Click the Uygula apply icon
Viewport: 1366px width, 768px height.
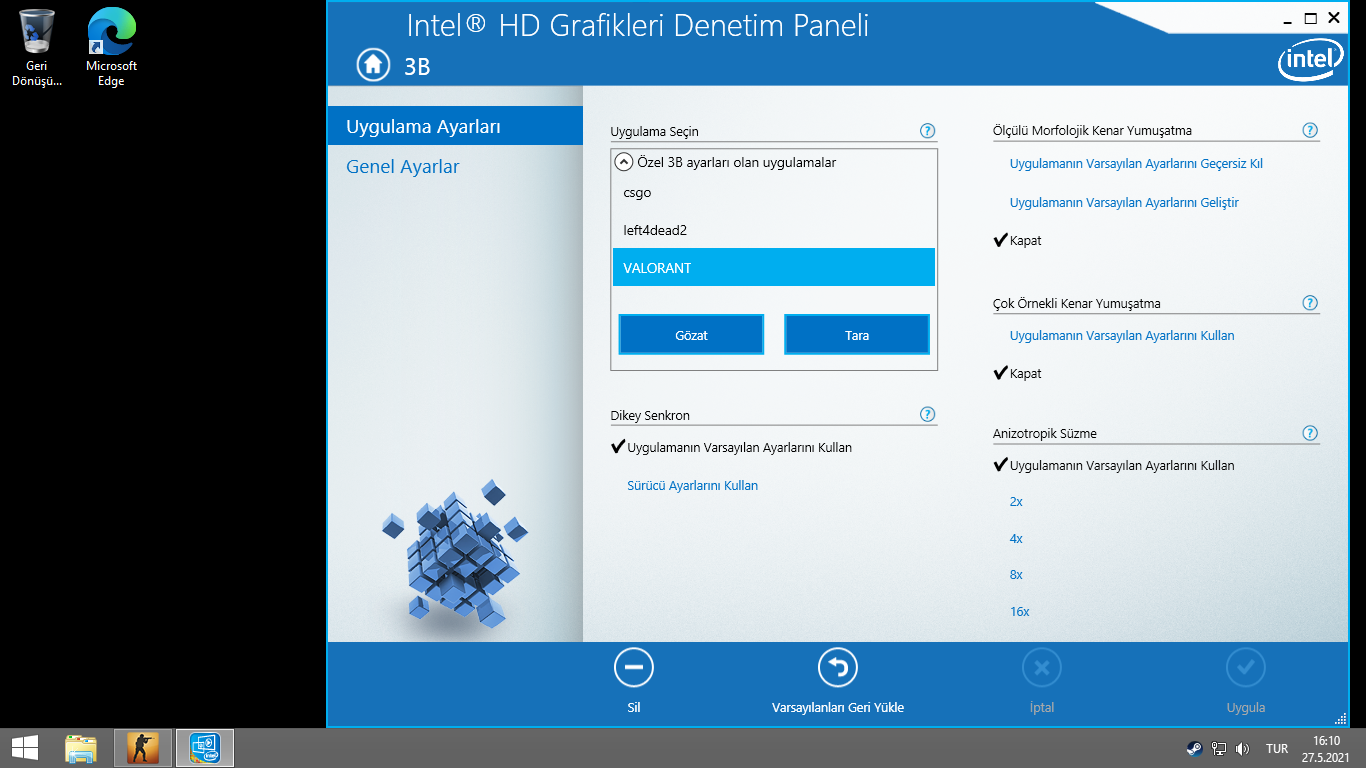coord(1245,668)
